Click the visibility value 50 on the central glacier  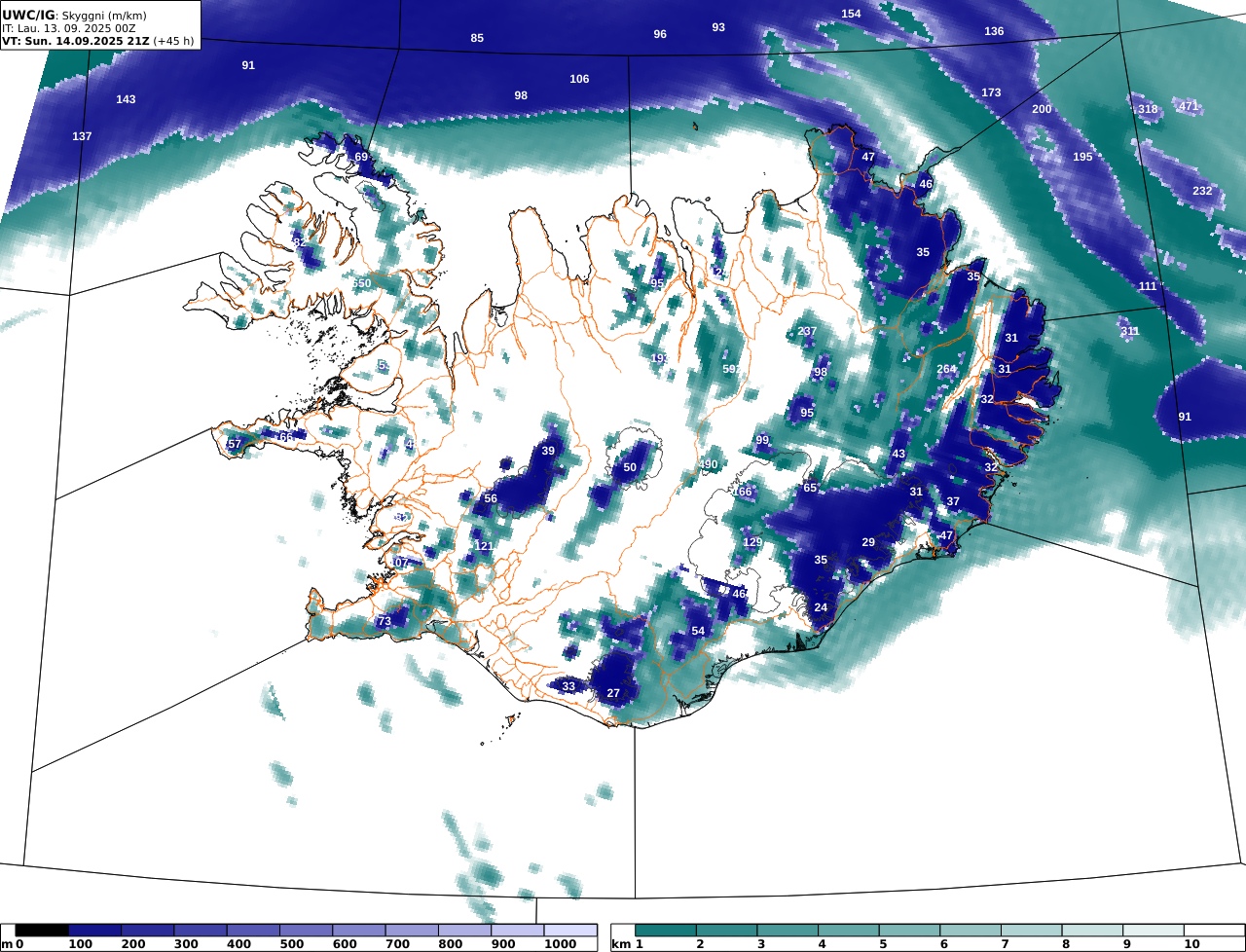(630, 467)
